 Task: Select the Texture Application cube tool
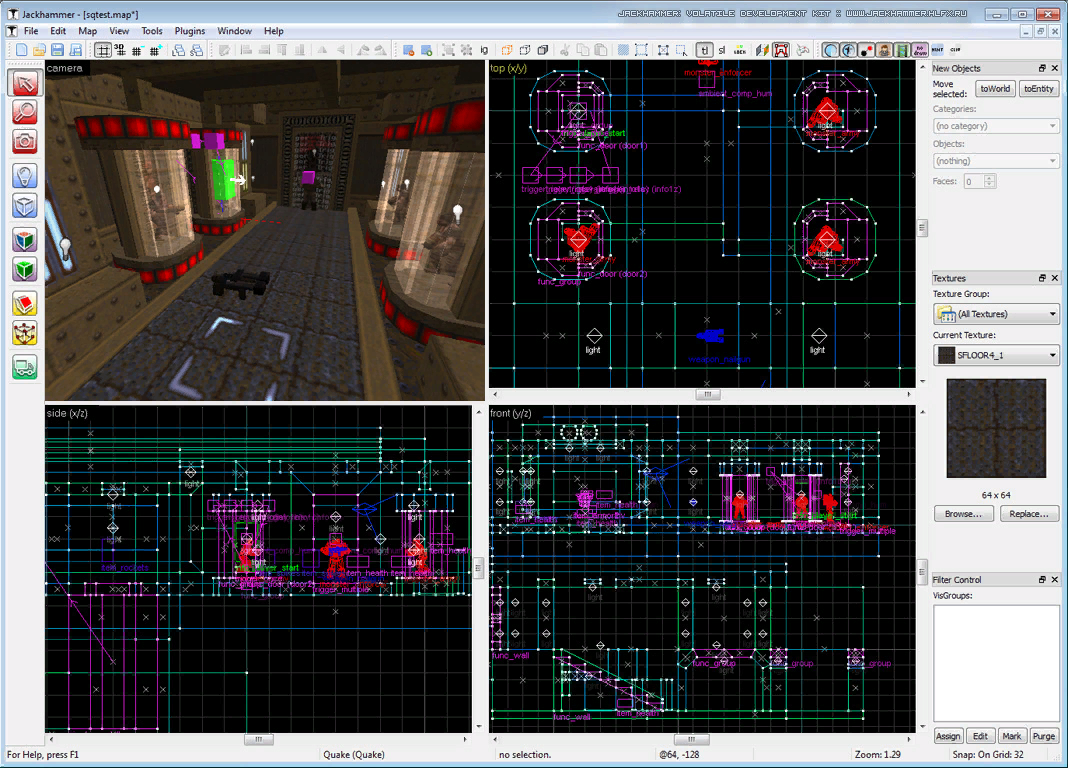point(25,240)
